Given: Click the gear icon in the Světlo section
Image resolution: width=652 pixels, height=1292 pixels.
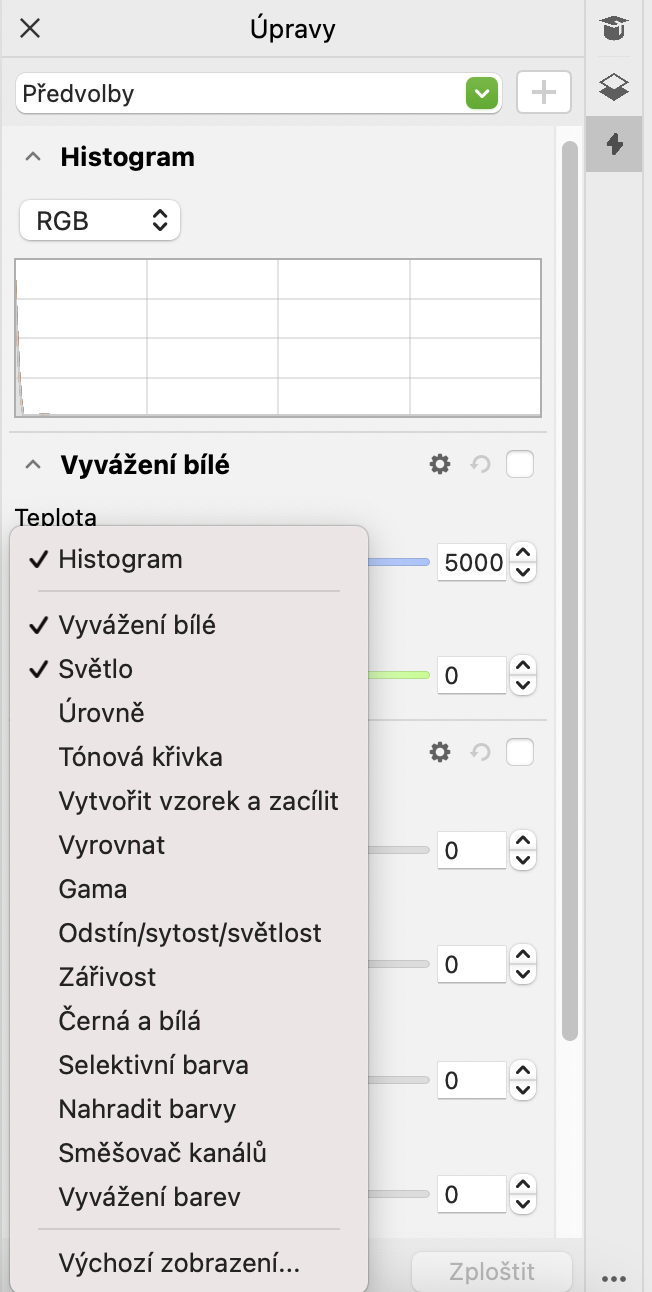Looking at the screenshot, I should click(440, 752).
